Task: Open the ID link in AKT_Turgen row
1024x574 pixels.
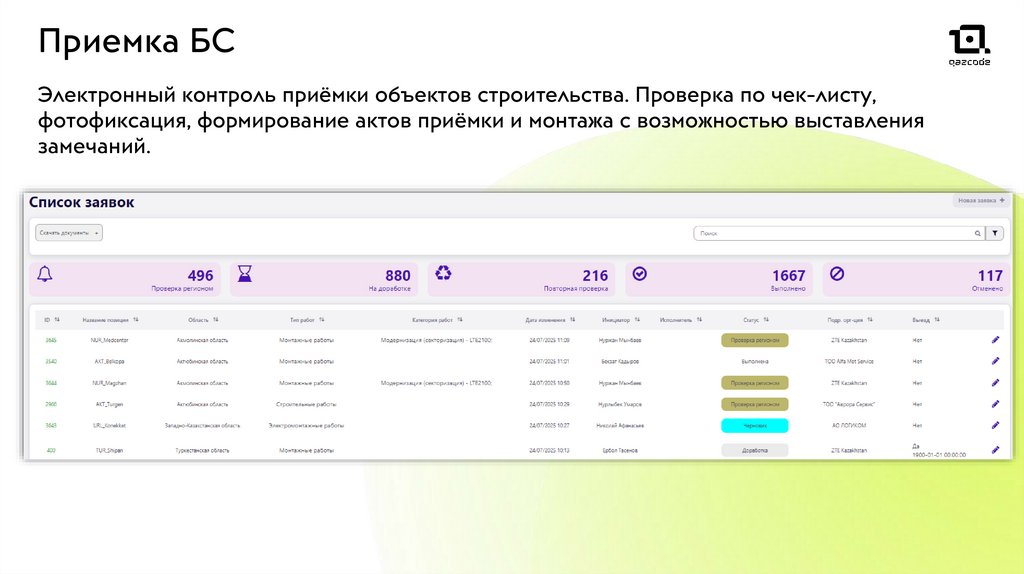Action: click(51, 404)
